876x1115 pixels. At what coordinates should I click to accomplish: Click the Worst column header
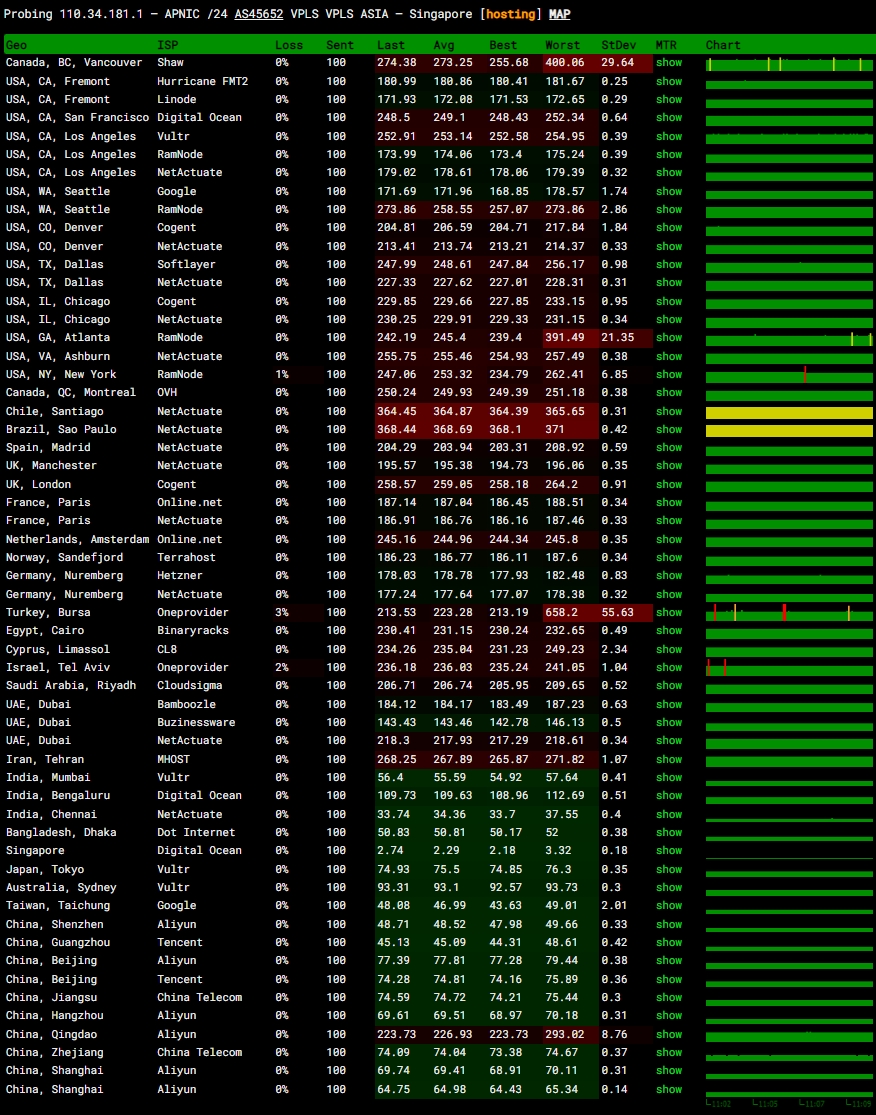(563, 45)
